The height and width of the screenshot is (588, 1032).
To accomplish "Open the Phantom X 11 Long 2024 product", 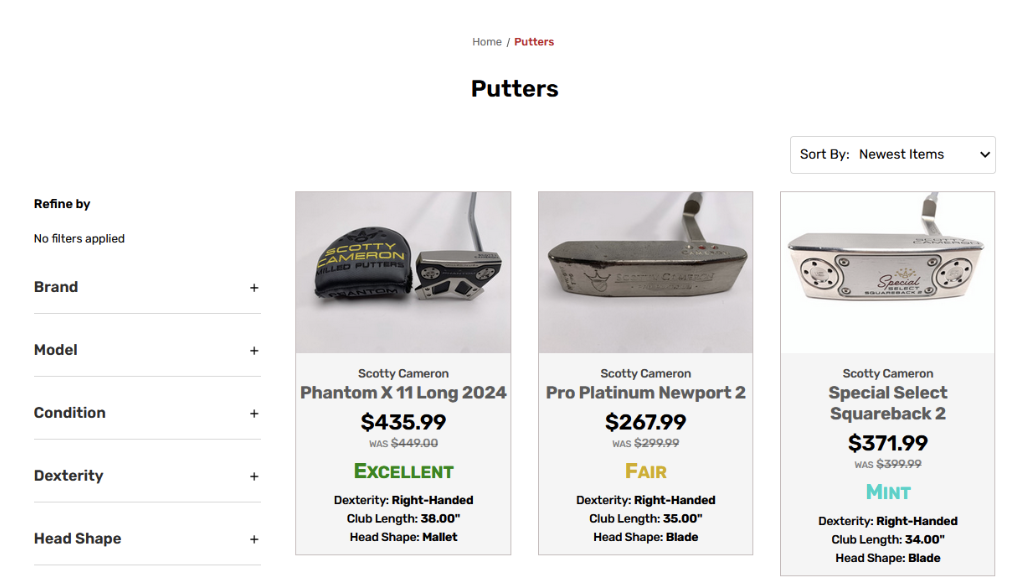I will point(403,392).
